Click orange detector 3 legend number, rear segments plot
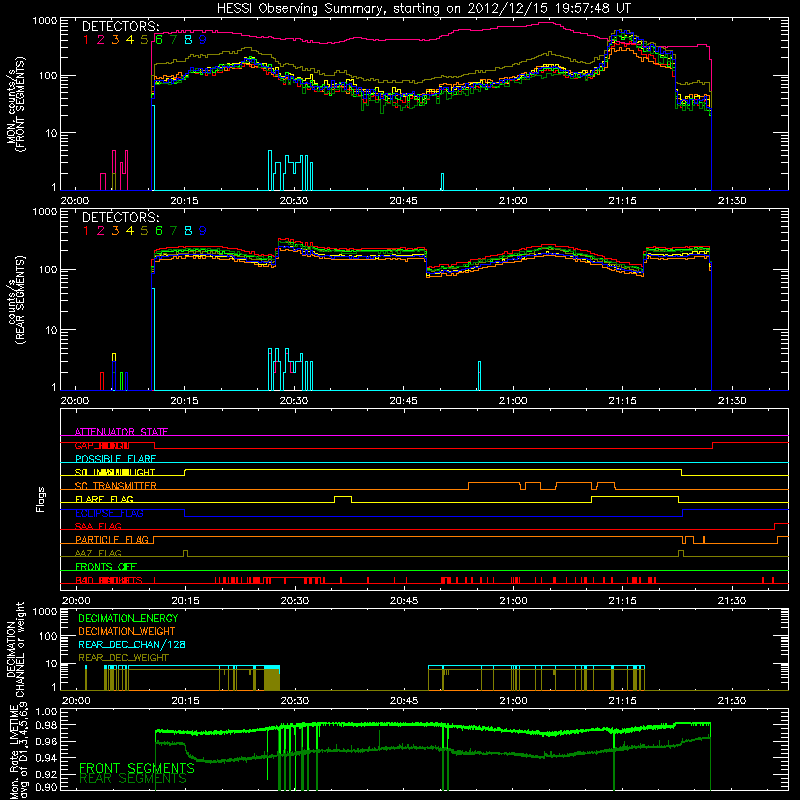 [x=115, y=231]
